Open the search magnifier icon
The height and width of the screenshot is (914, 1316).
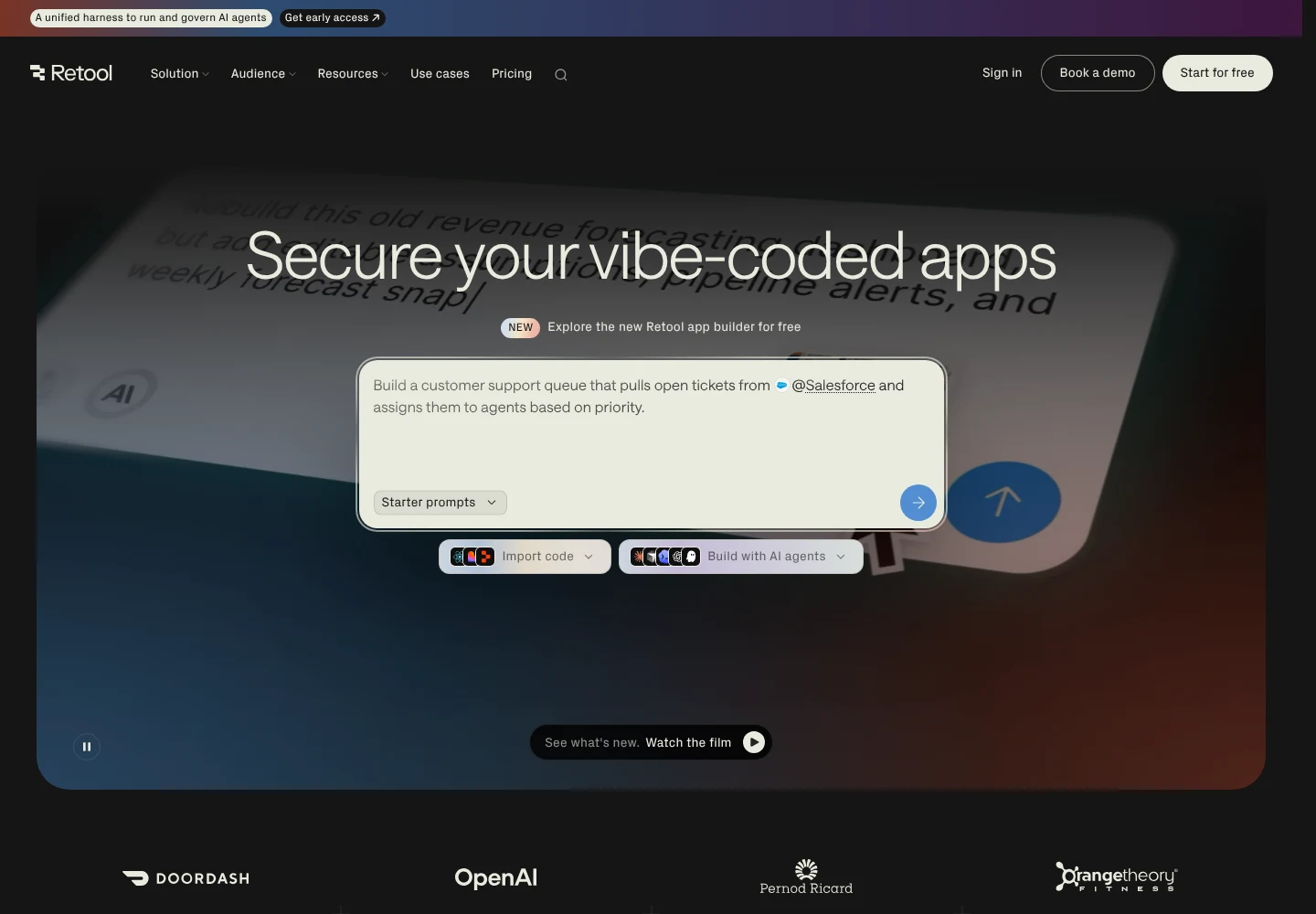coord(561,75)
